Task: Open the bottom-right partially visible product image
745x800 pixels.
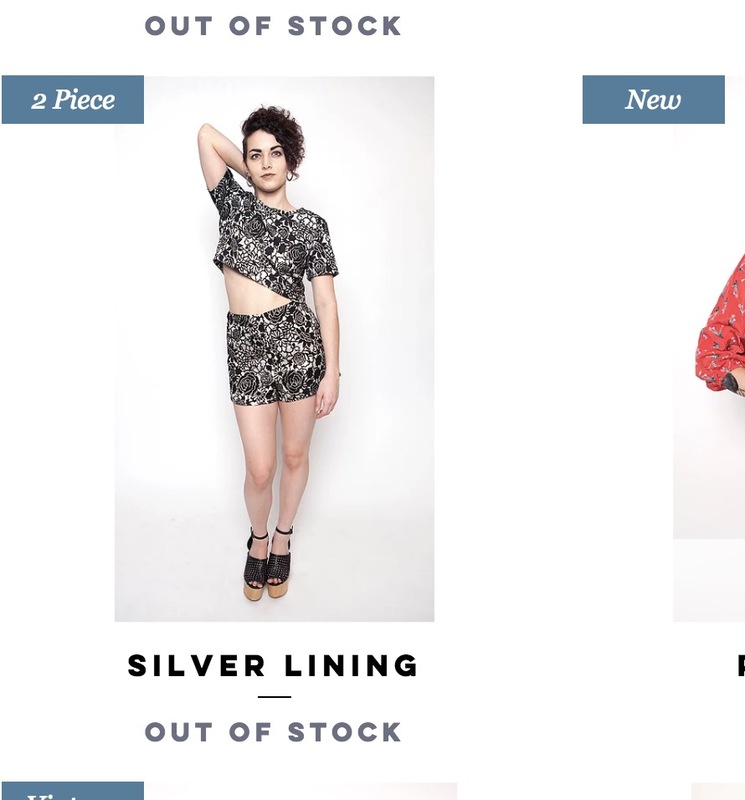Action: click(x=718, y=791)
